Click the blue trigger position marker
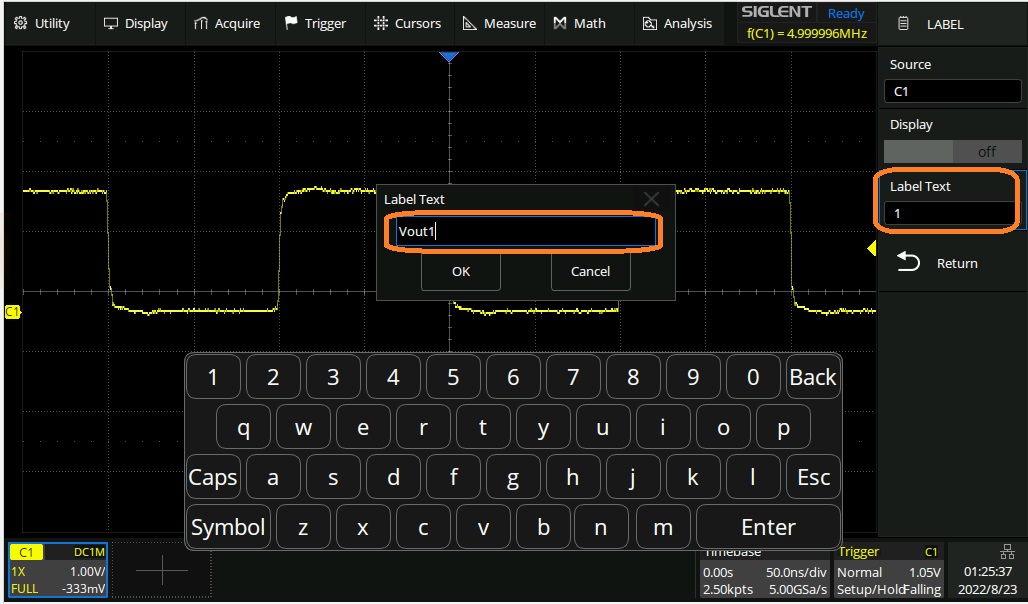Image resolution: width=1028 pixels, height=604 pixels. coord(449,57)
